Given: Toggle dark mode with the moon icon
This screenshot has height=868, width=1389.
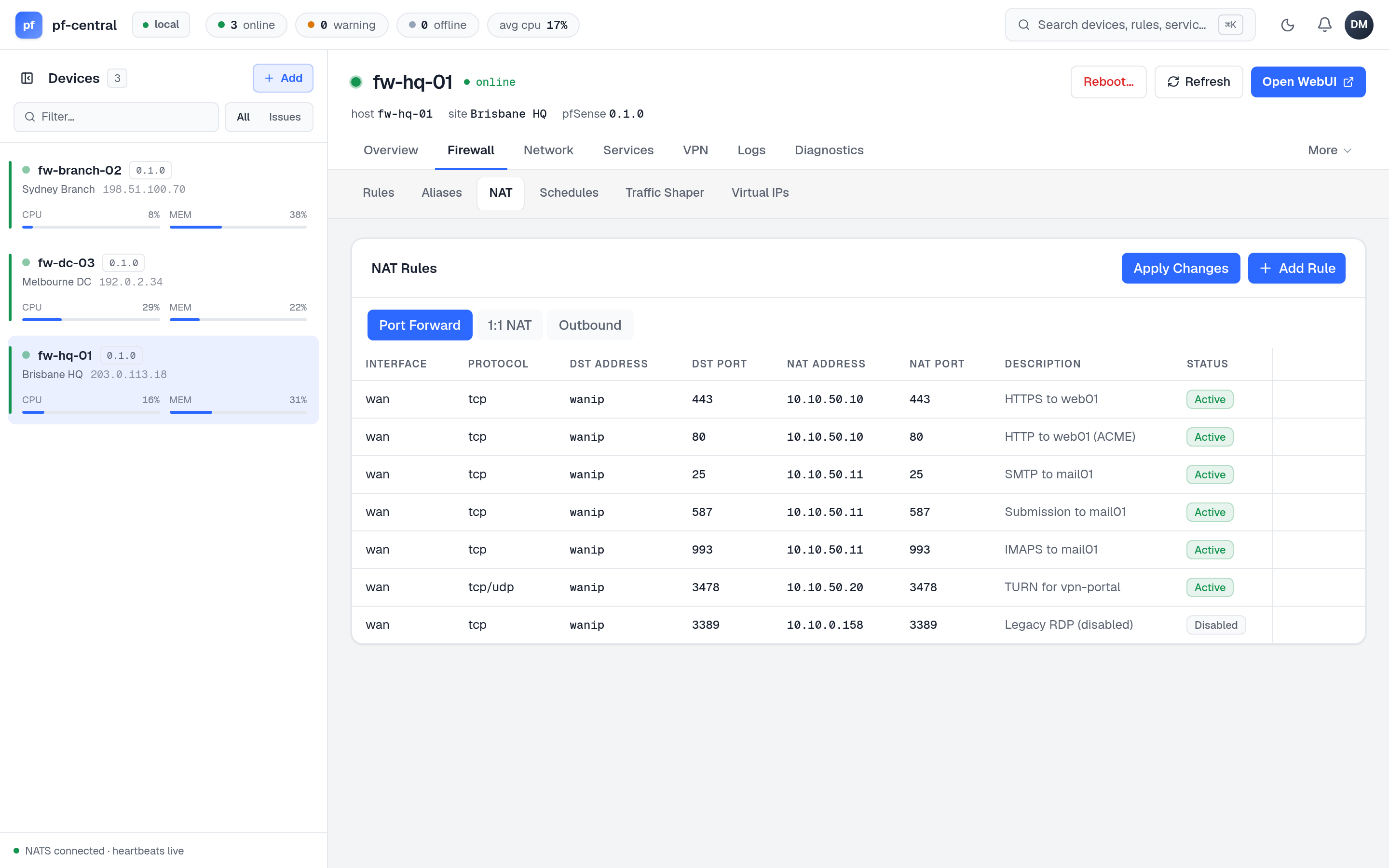Looking at the screenshot, I should click(x=1287, y=25).
